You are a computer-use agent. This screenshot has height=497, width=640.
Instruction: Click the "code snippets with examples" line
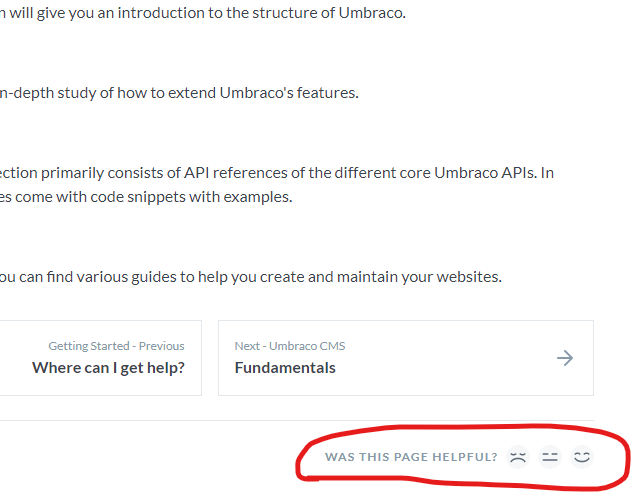pos(150,197)
